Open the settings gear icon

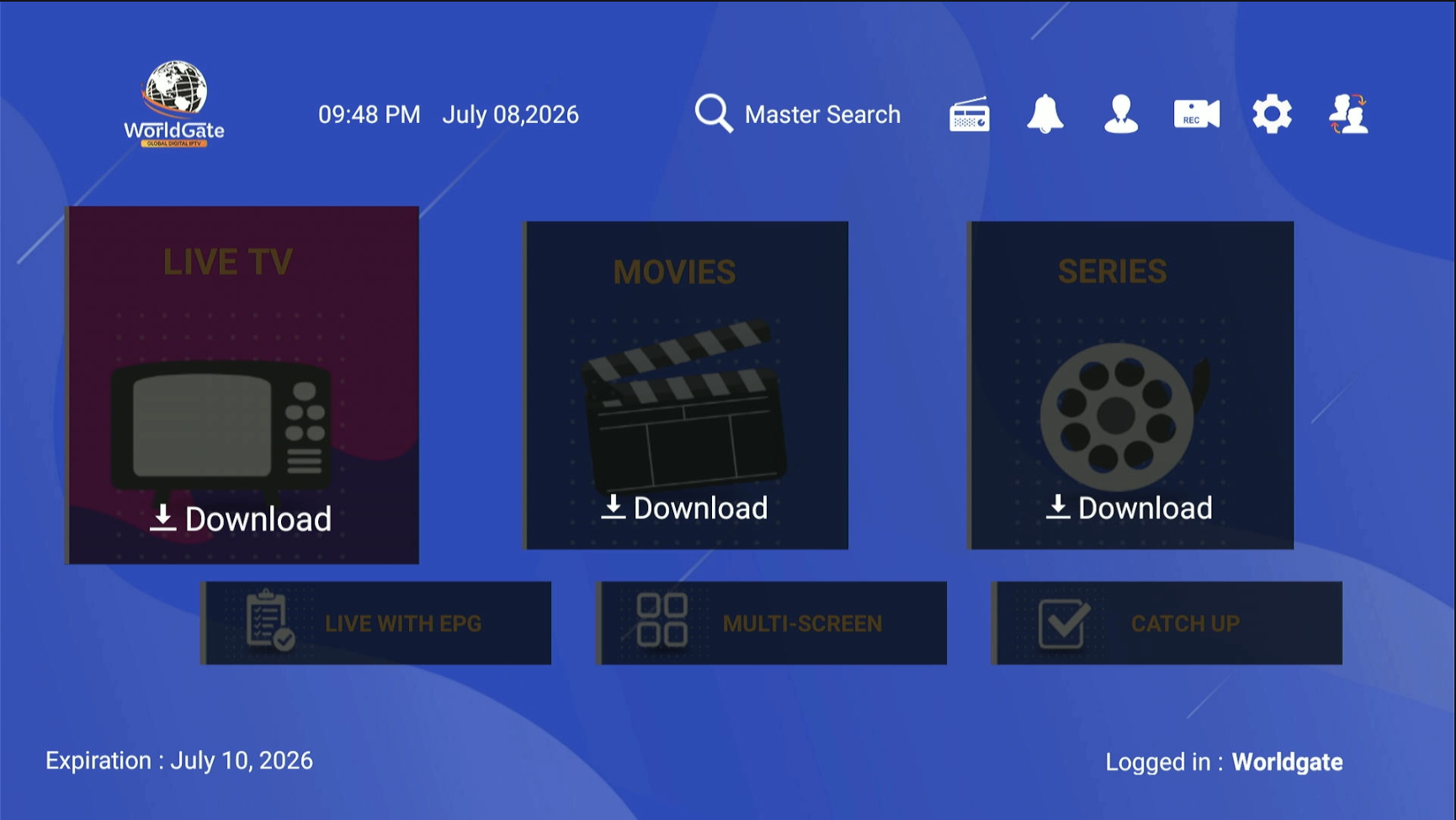click(1272, 114)
